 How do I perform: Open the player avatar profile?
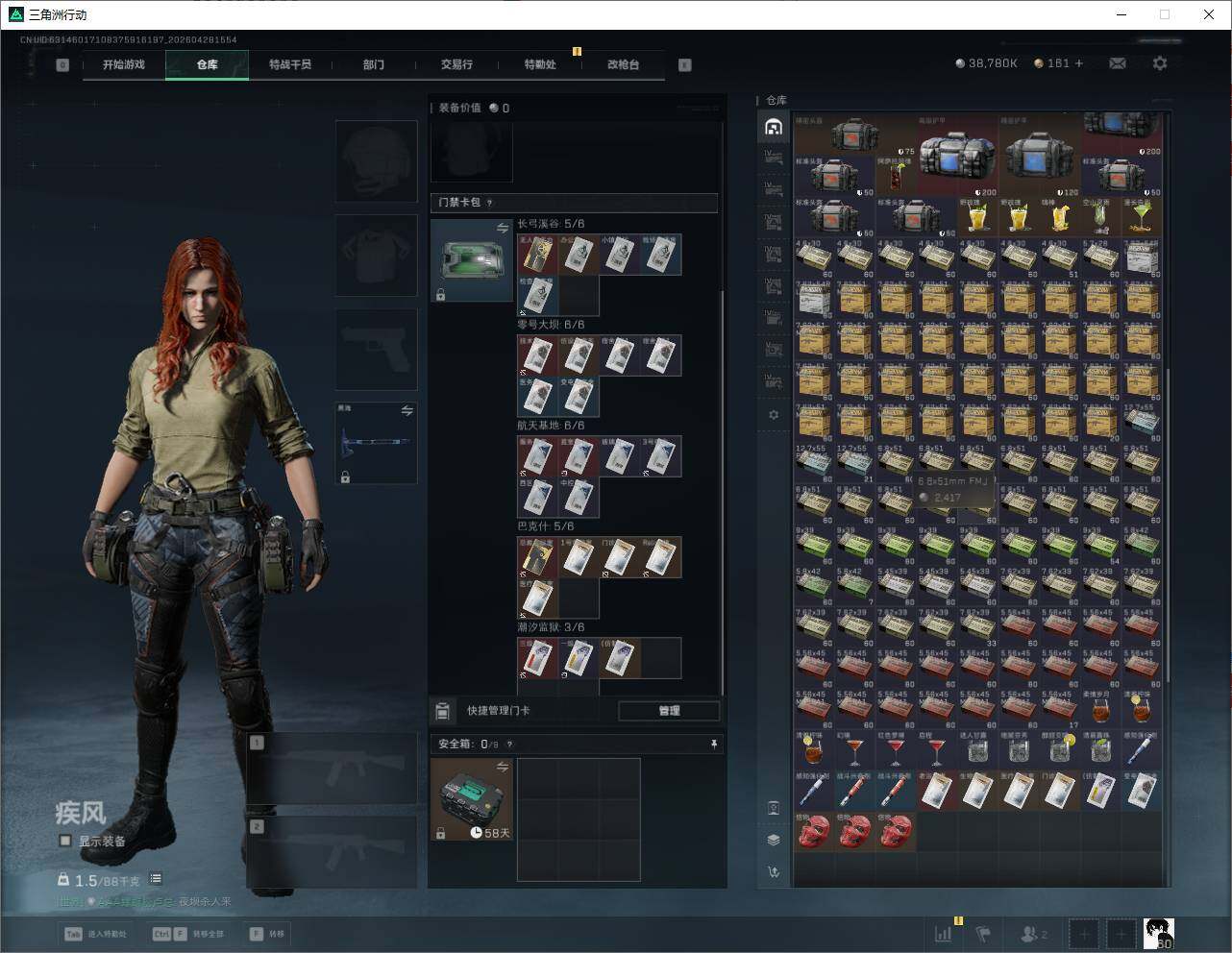pos(1158,934)
